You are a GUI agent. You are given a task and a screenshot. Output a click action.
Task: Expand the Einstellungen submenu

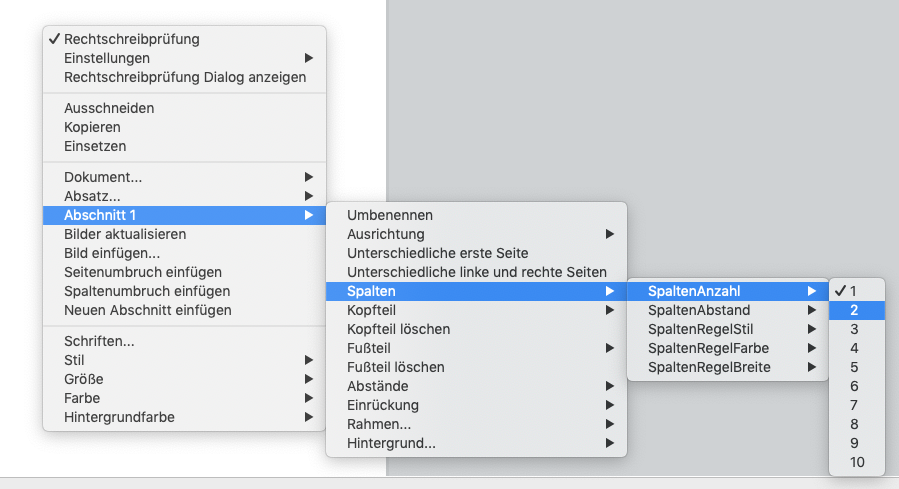pos(106,58)
